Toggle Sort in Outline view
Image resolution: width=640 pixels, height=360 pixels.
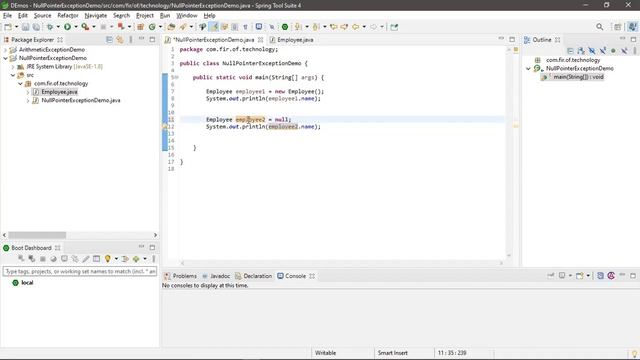(581, 51)
